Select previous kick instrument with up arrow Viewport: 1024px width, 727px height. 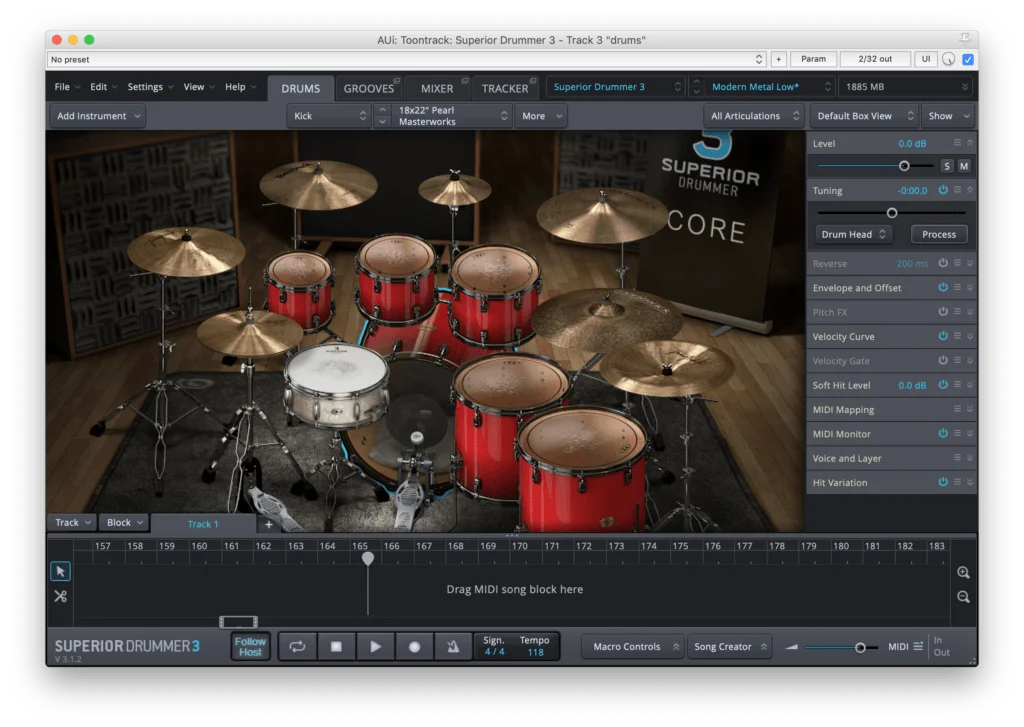click(x=383, y=110)
